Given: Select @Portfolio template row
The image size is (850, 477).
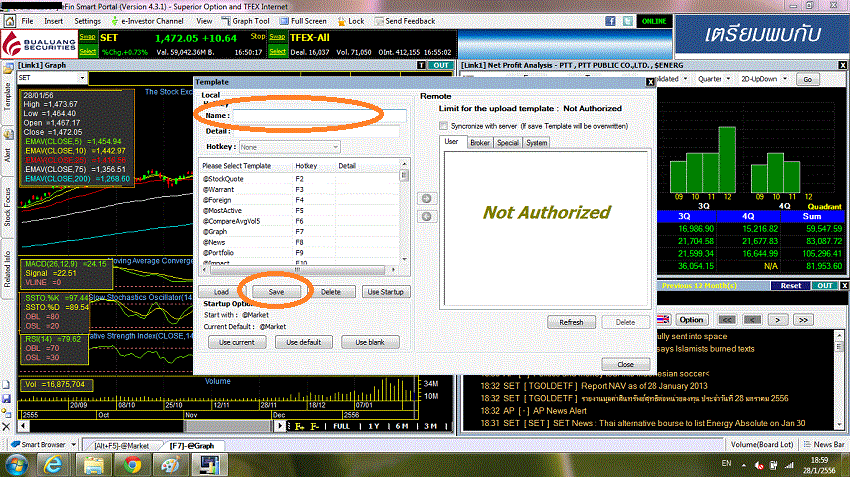Looking at the screenshot, I should click(301, 253).
